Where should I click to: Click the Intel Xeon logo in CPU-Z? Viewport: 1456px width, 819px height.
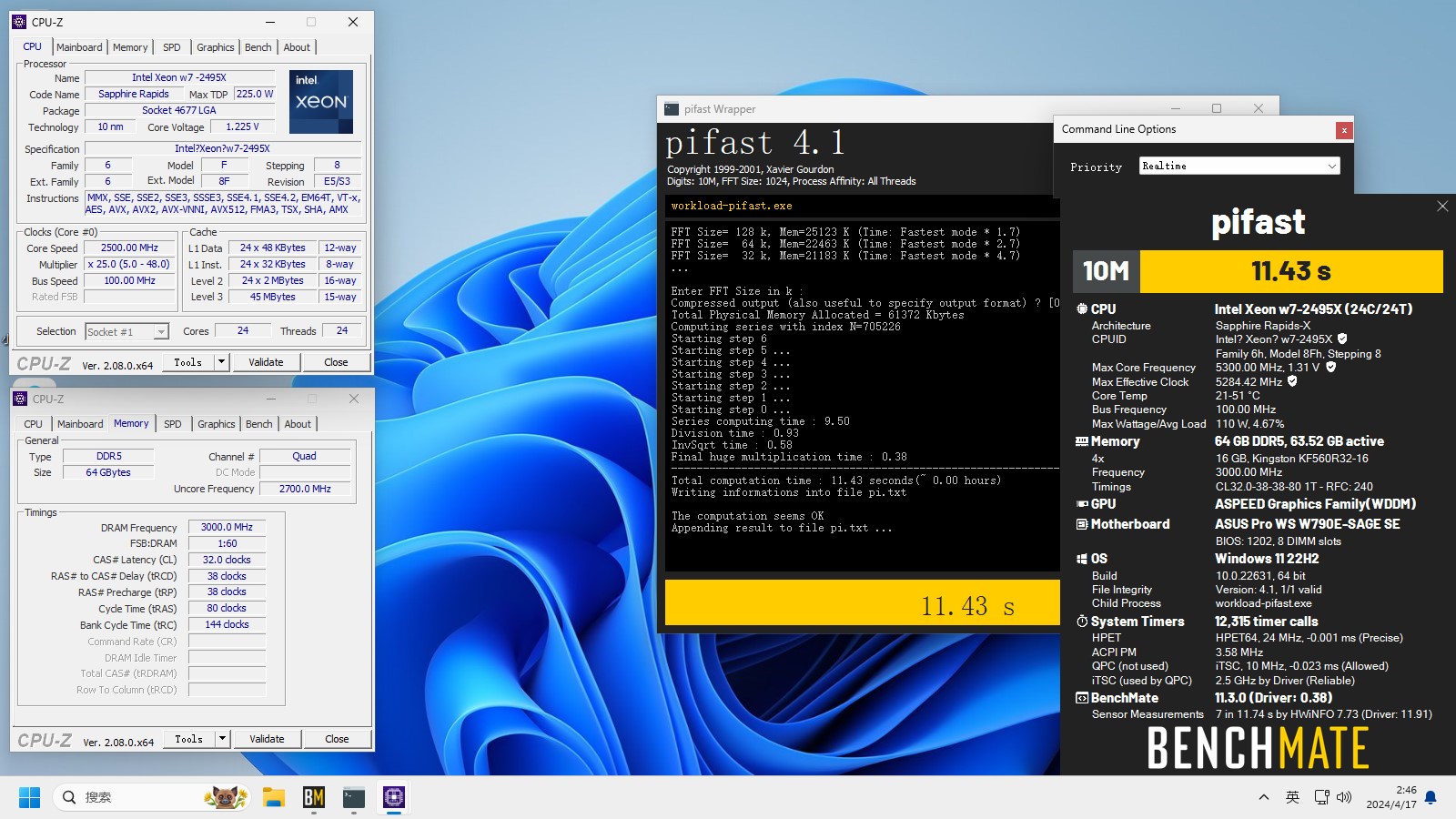point(321,102)
